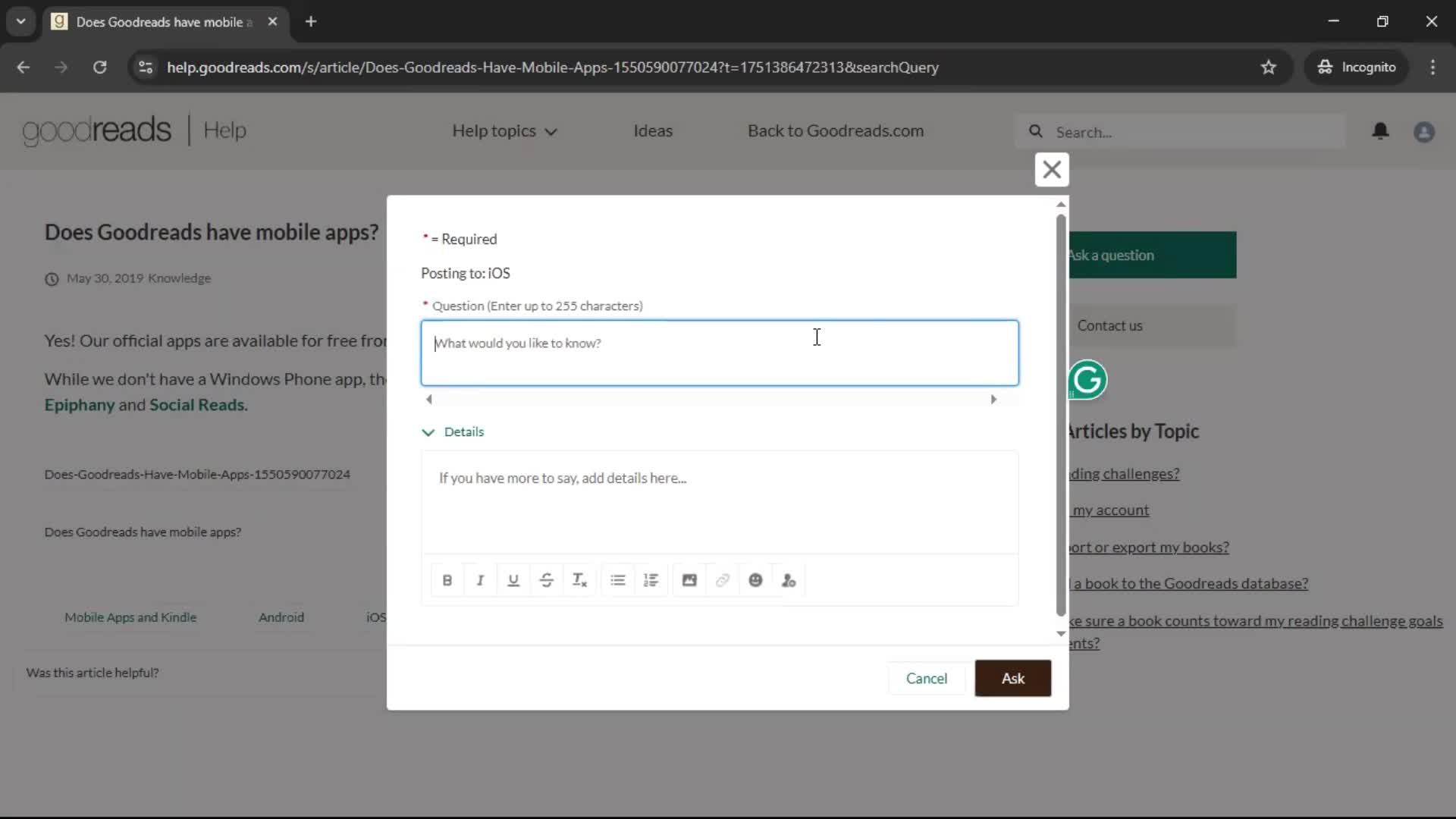Click into the details text area
This screenshot has width=1456, height=819.
pyautogui.click(x=720, y=502)
